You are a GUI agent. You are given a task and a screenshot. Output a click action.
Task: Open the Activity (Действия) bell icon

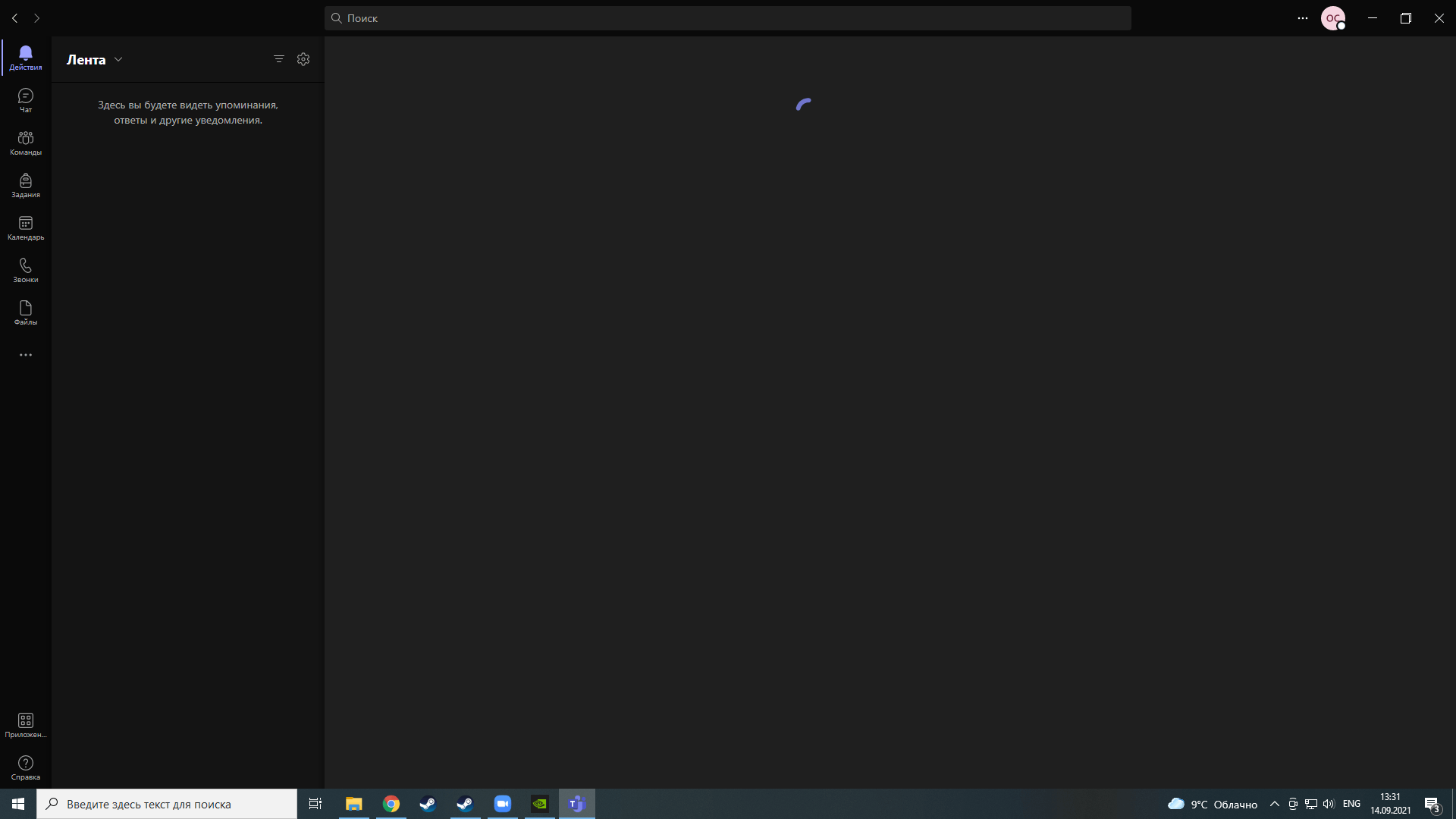(26, 58)
